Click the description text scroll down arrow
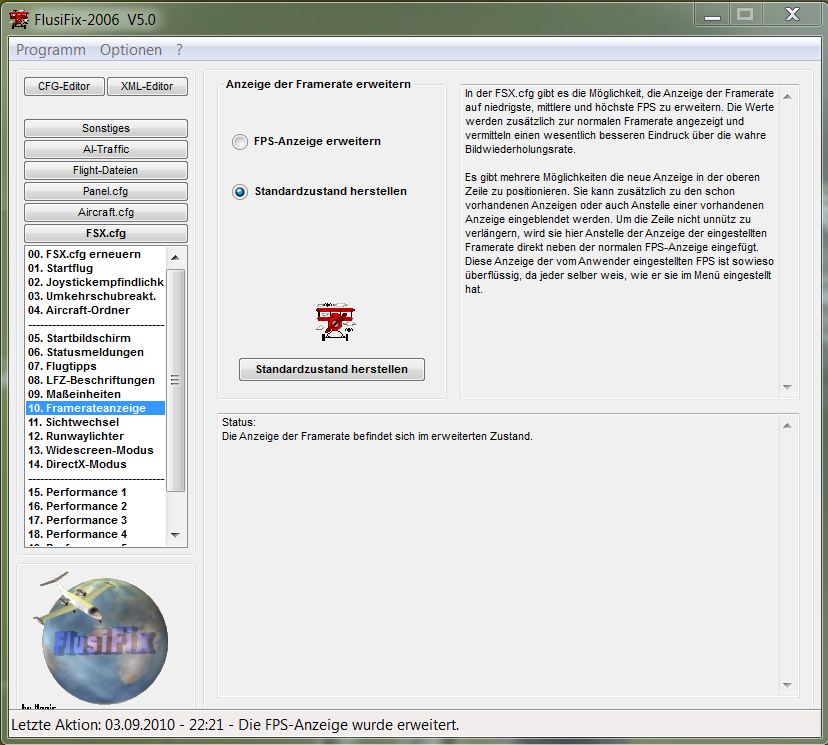The height and width of the screenshot is (745, 828). click(x=787, y=387)
